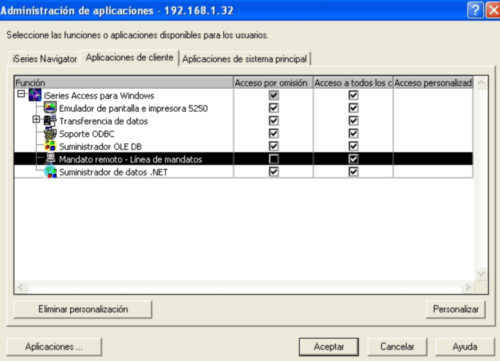Viewport: 500px width, 361px height.
Task: Click the Acceso a todos los column header
Action: [353, 83]
